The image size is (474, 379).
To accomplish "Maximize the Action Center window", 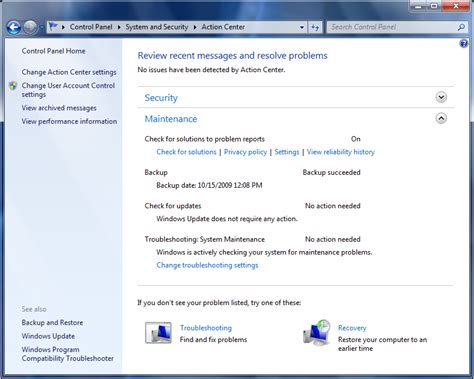I will point(434,6).
